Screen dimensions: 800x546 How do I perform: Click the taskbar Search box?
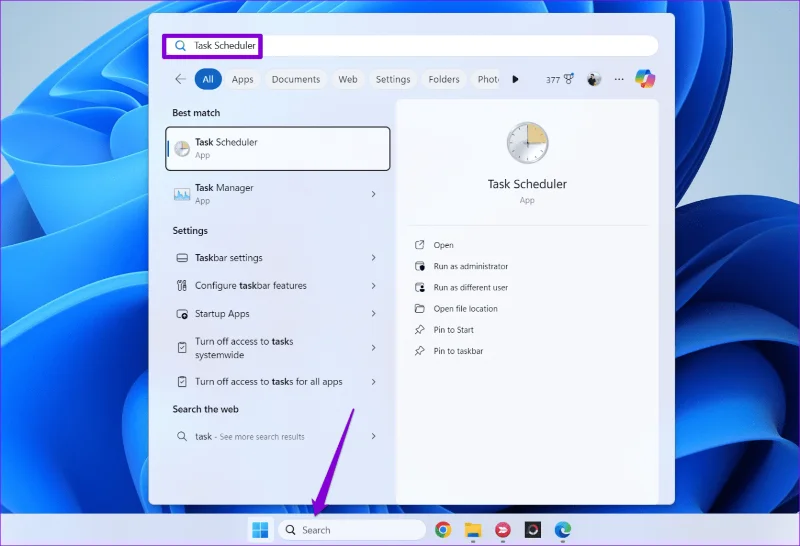click(x=352, y=530)
